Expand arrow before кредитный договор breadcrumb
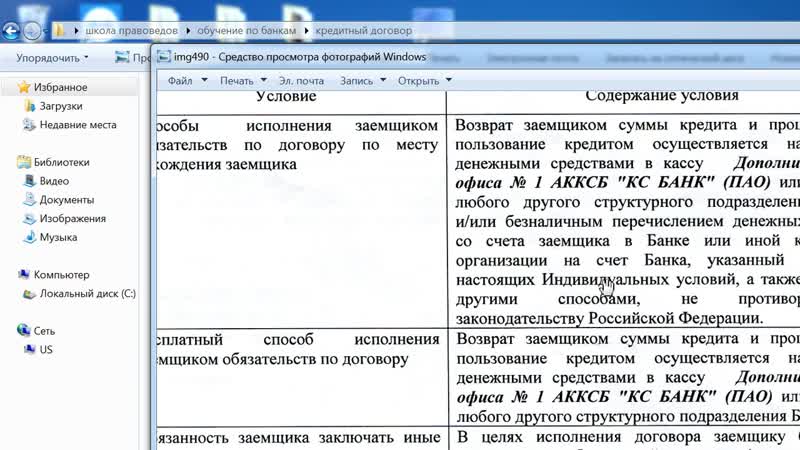 306,31
